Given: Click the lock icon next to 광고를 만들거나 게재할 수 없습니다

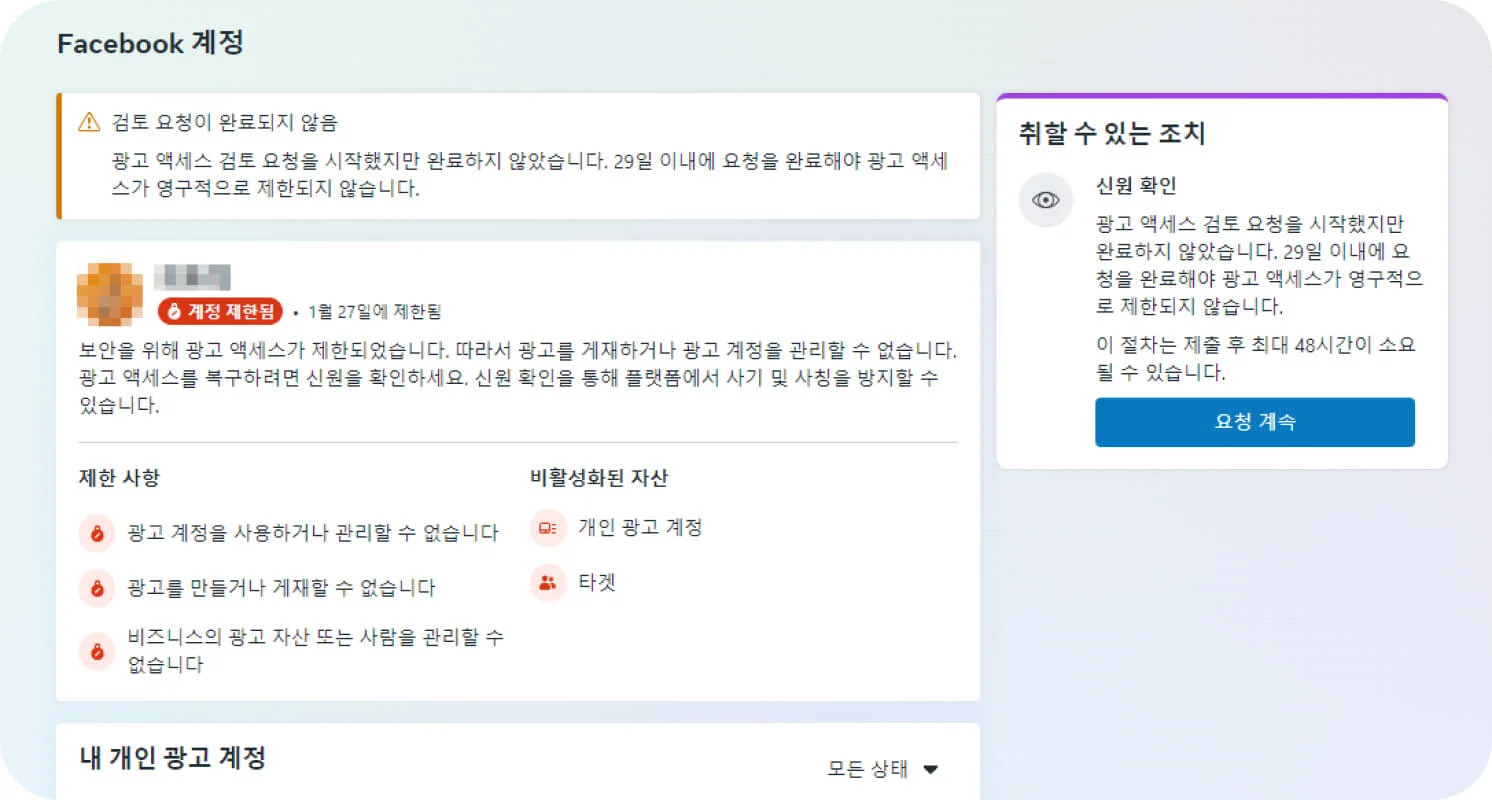Looking at the screenshot, I should tap(97, 588).
